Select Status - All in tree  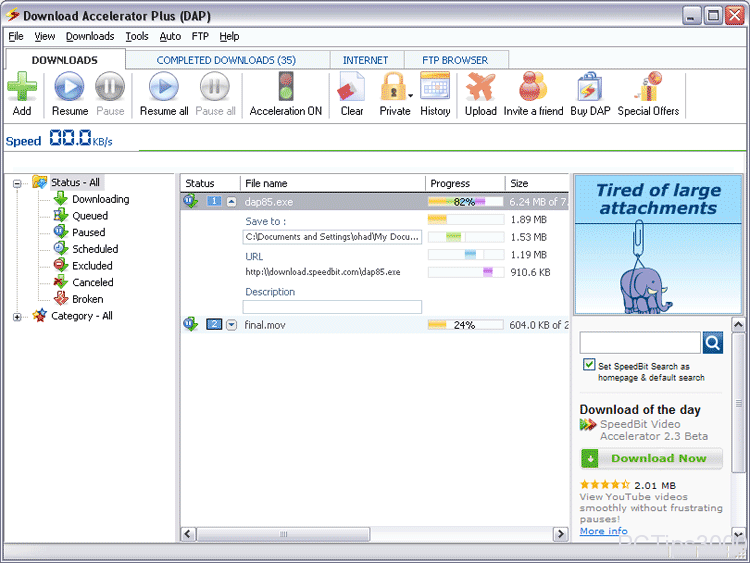coord(75,182)
